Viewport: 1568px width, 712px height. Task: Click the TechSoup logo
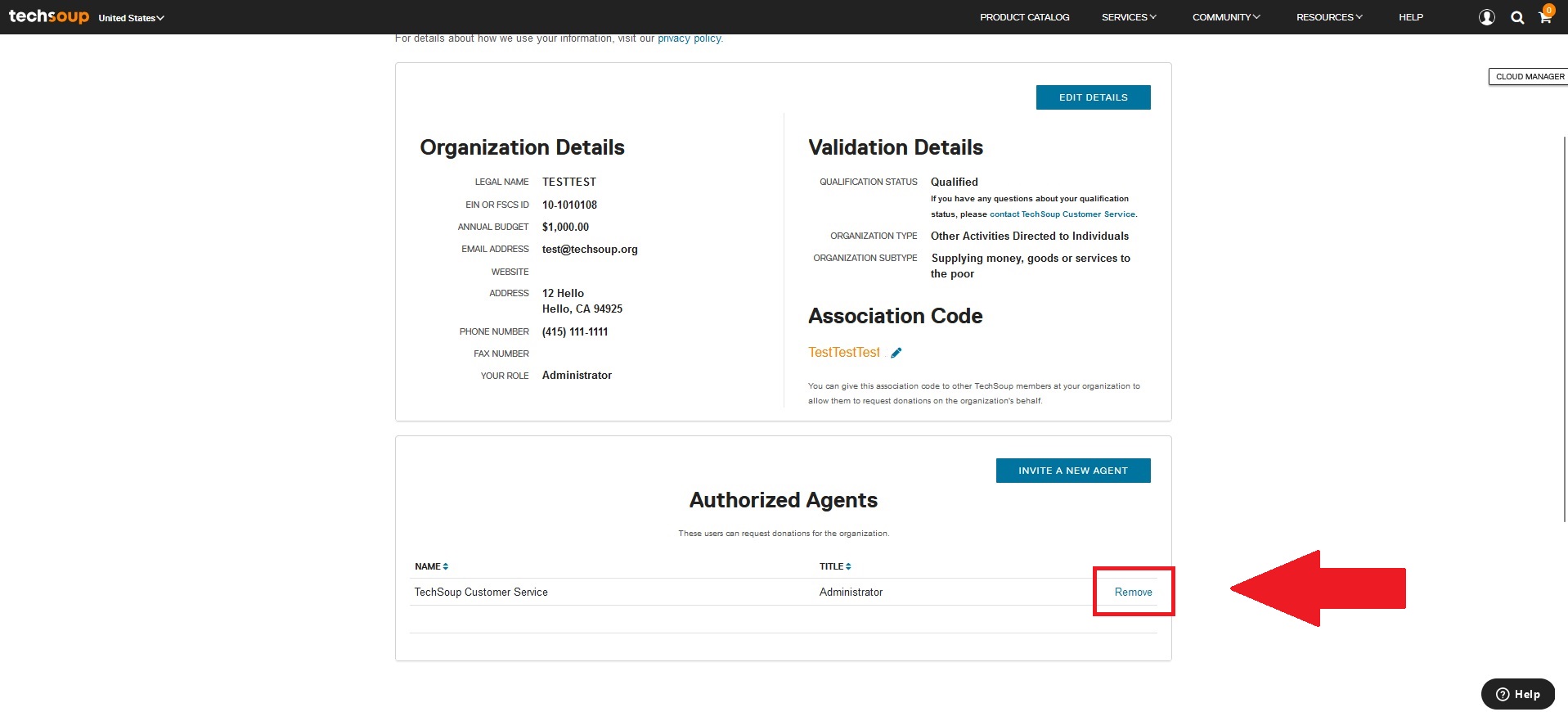(x=48, y=16)
